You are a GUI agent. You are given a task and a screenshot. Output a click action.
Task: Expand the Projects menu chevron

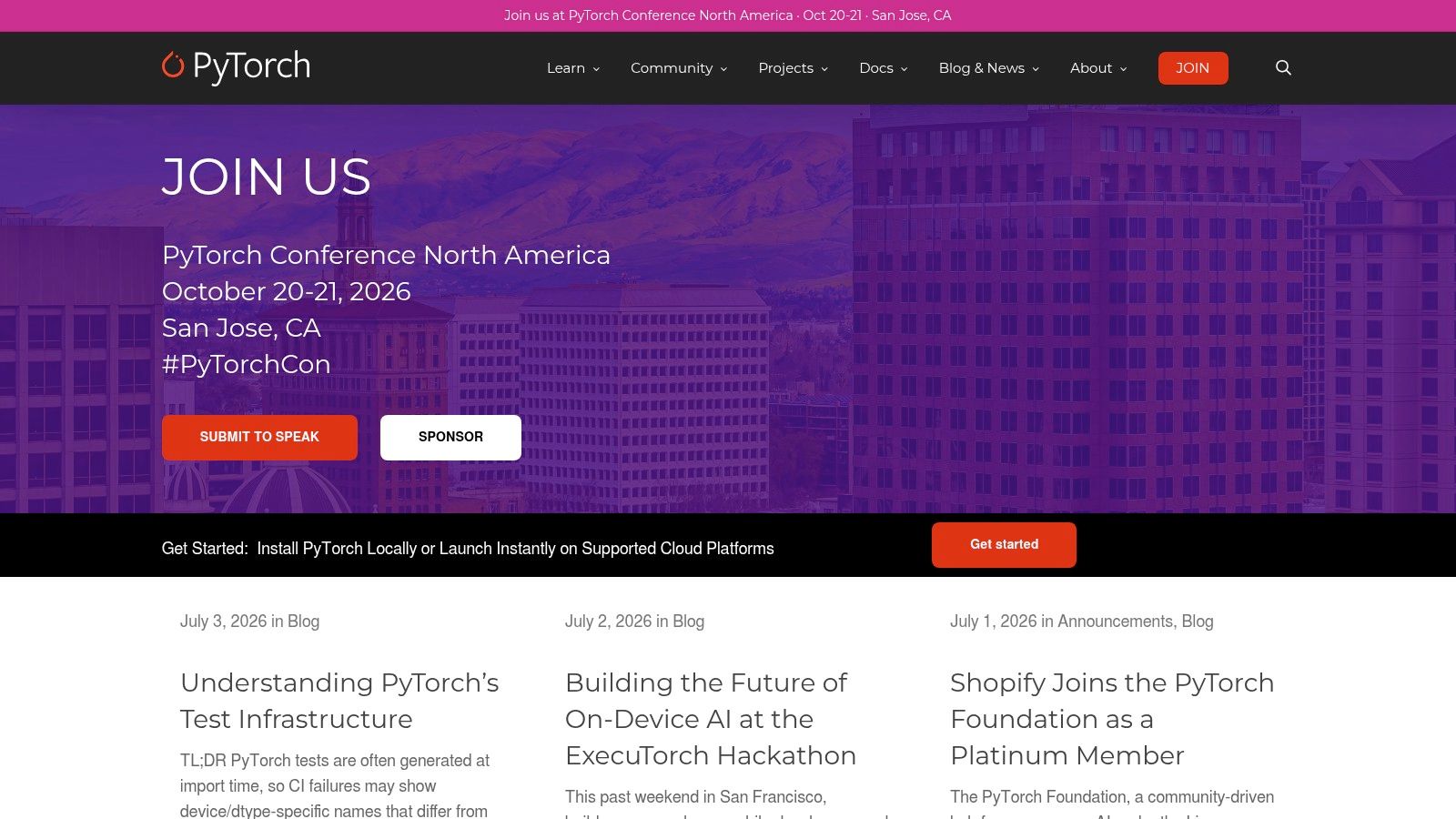pos(824,69)
